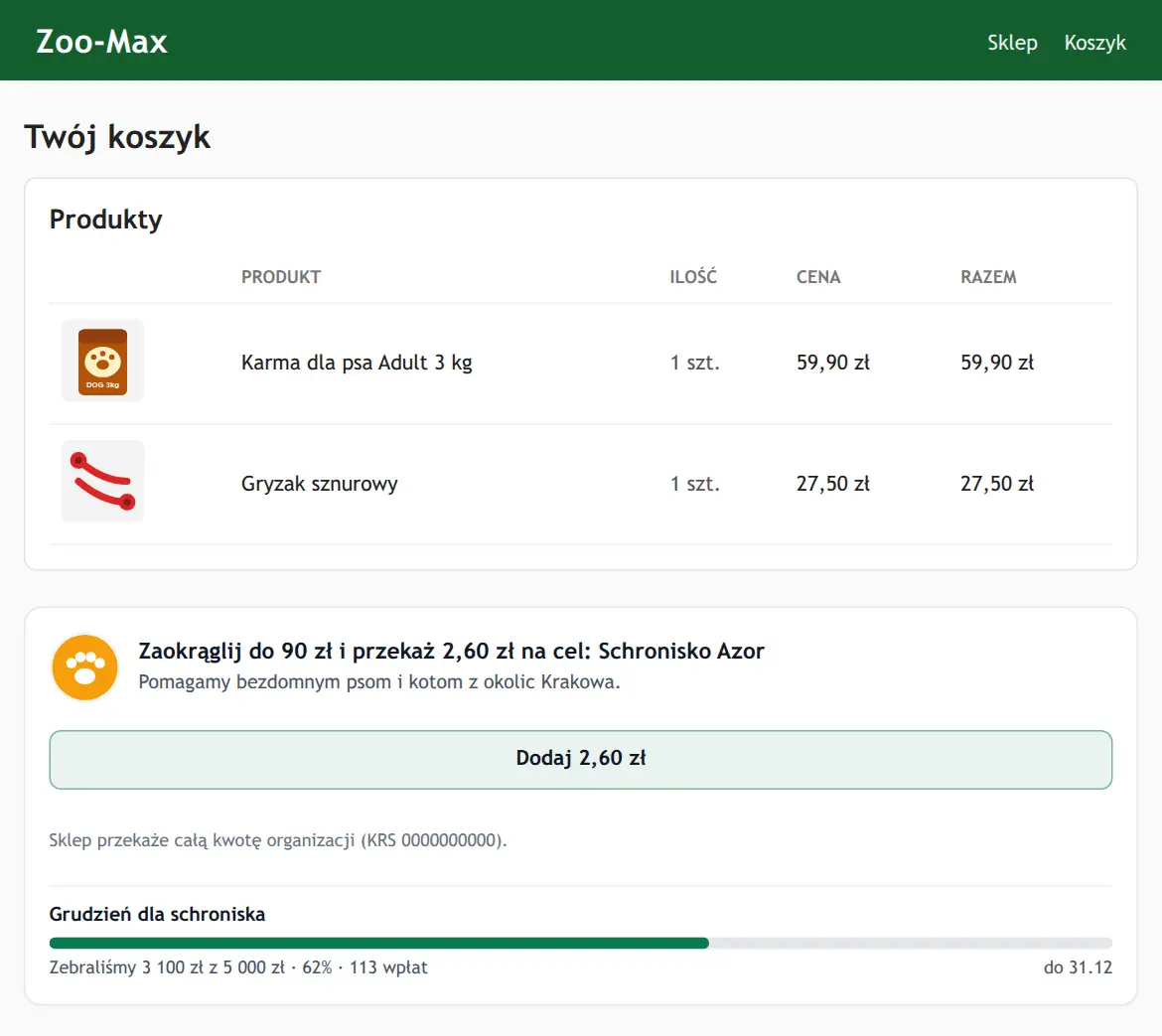Click the Produkty section heading

pos(106,221)
